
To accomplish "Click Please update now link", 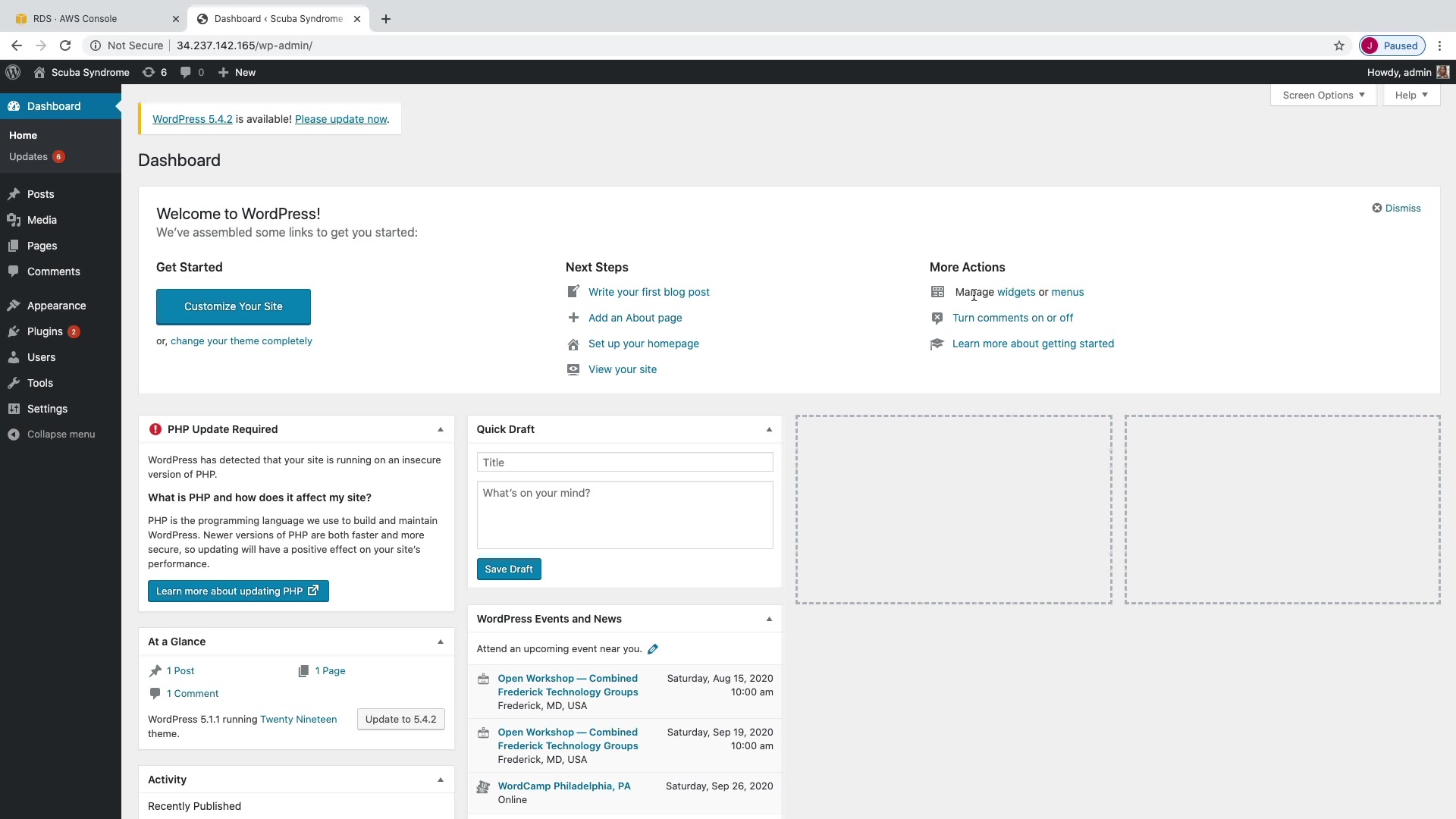I will coord(340,119).
